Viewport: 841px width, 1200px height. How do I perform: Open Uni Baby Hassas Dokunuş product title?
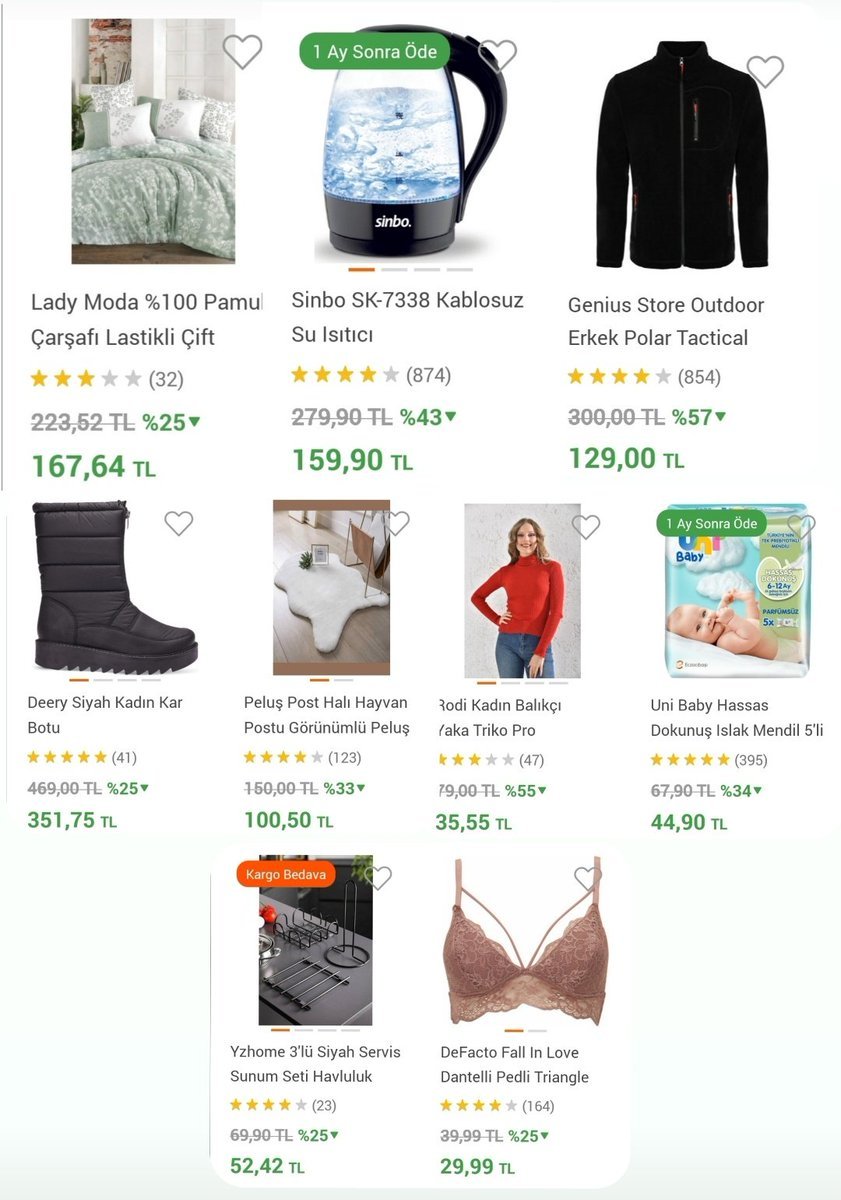737,717
